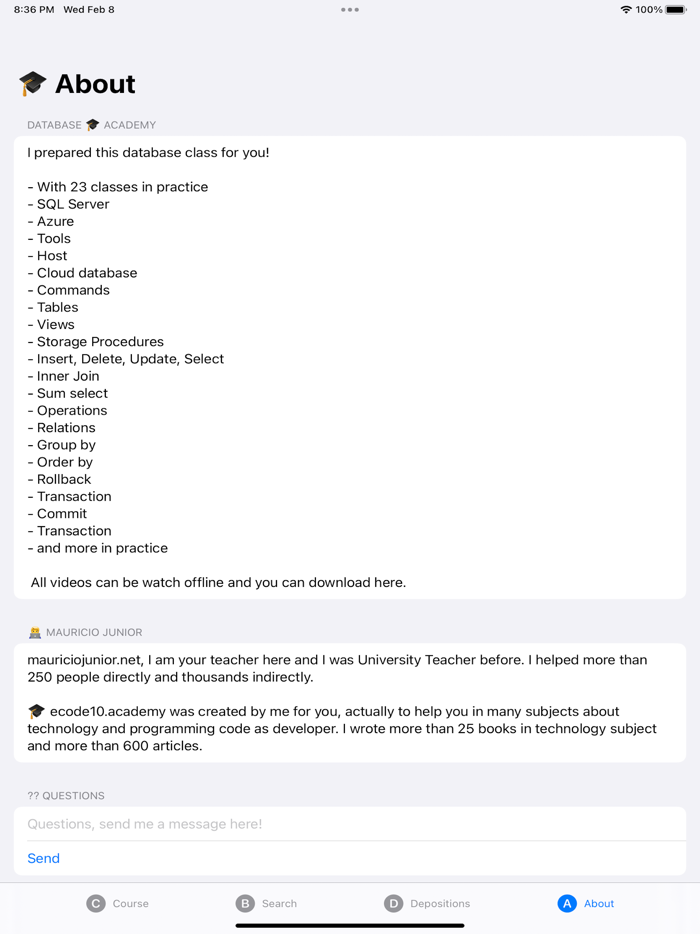700x934 pixels.
Task: Tap the D circle icon for Depositions
Action: coord(394,903)
